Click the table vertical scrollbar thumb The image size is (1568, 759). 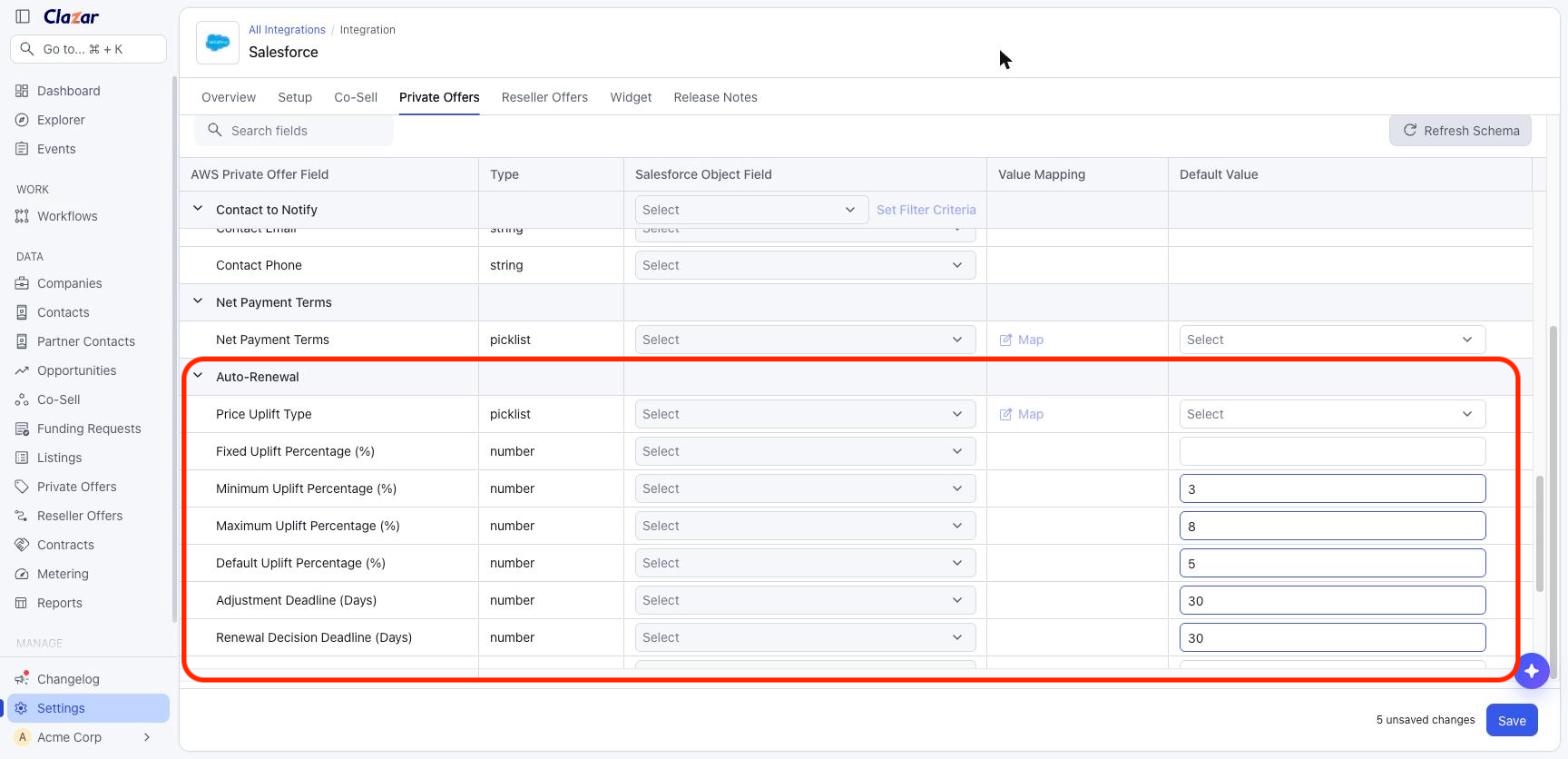click(1540, 533)
